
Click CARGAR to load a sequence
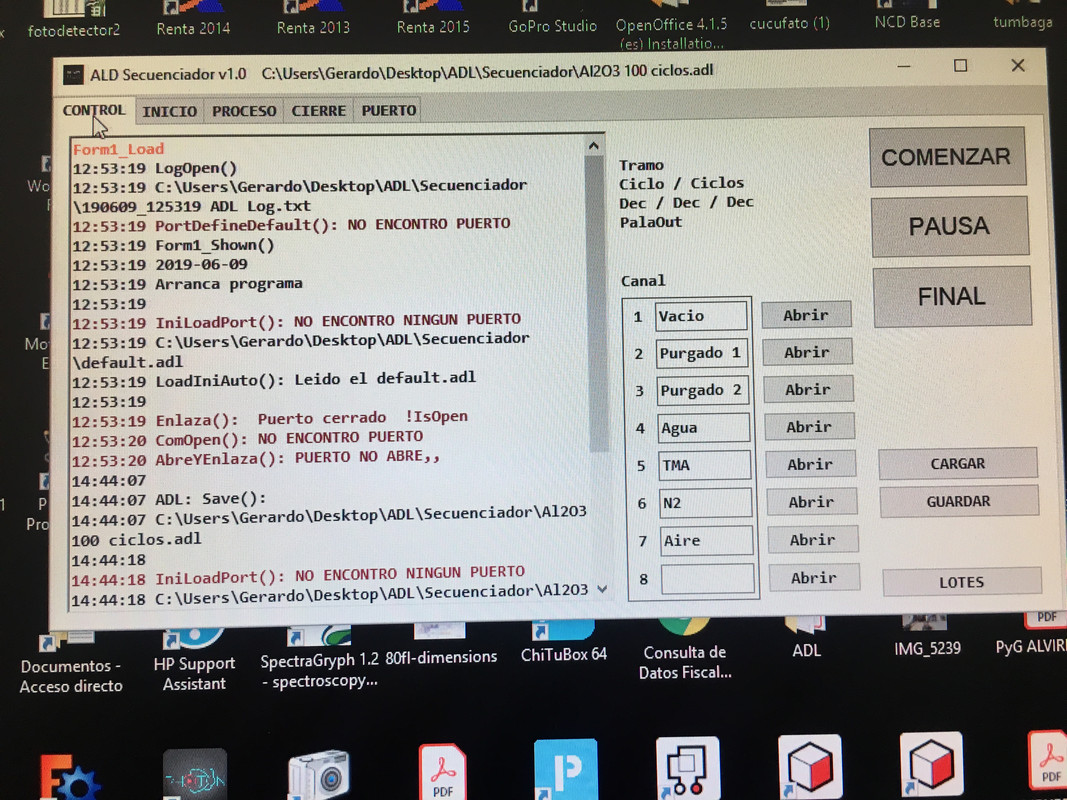(x=957, y=463)
